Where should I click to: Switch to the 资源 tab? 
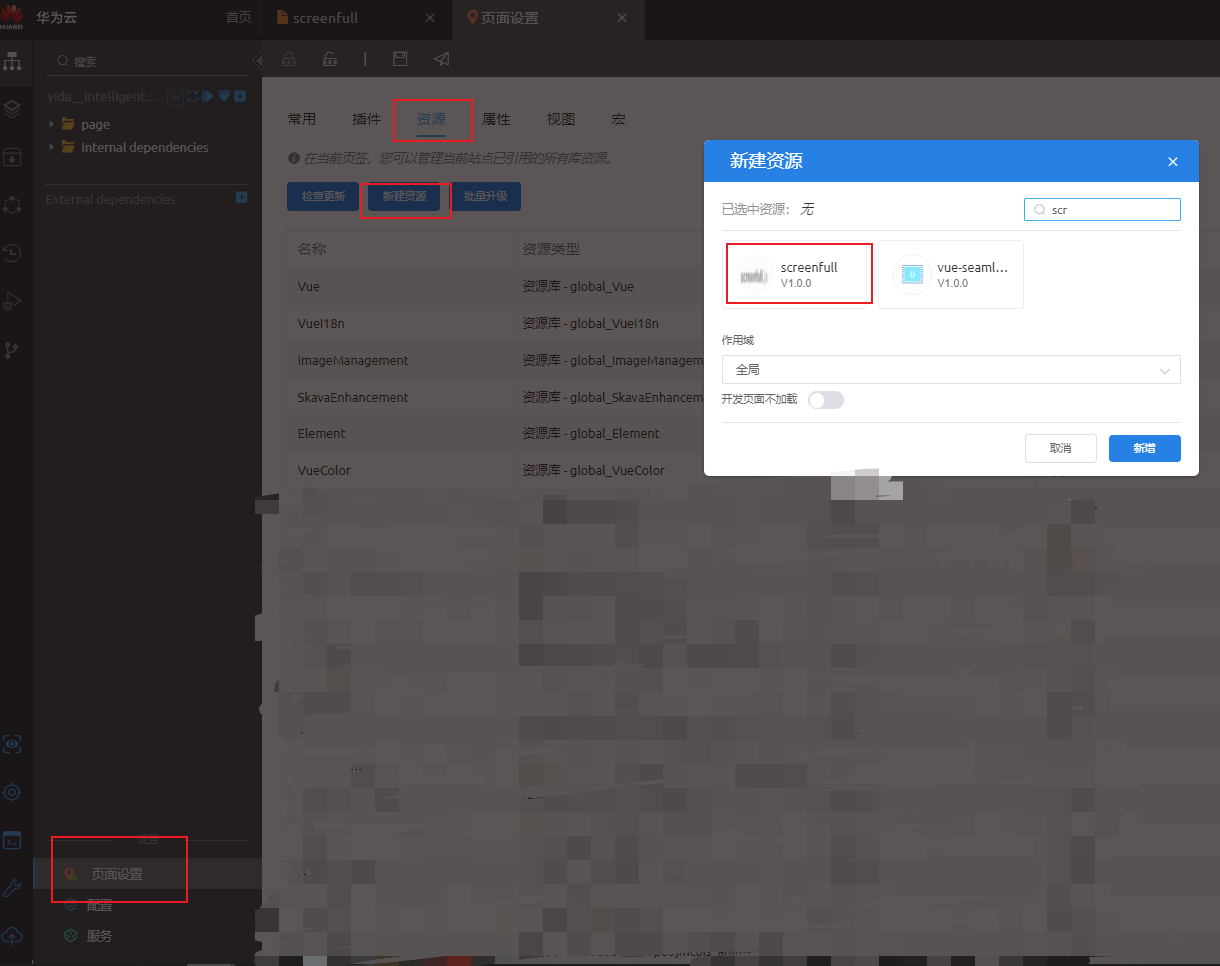point(431,119)
